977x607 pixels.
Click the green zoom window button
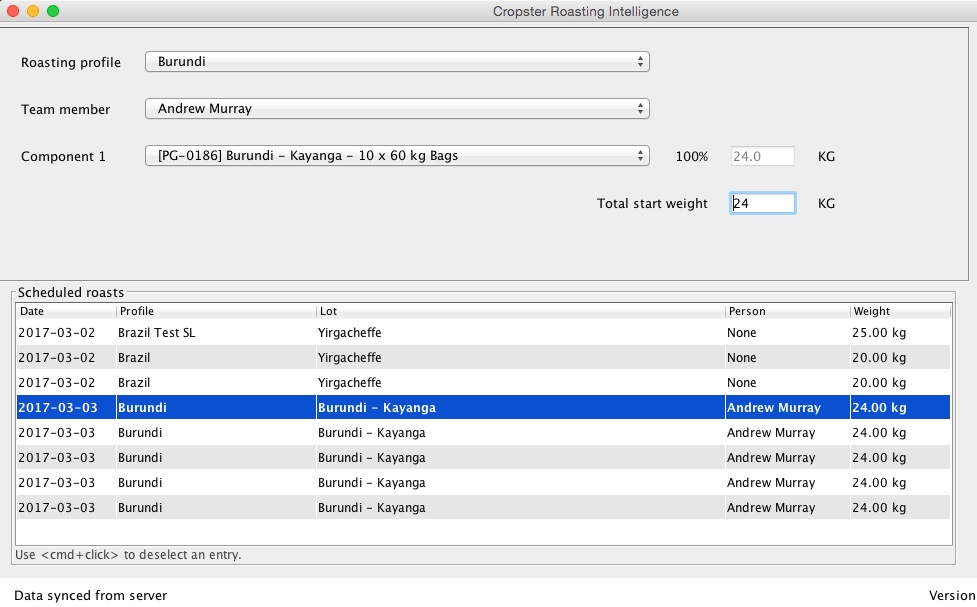[x=53, y=11]
